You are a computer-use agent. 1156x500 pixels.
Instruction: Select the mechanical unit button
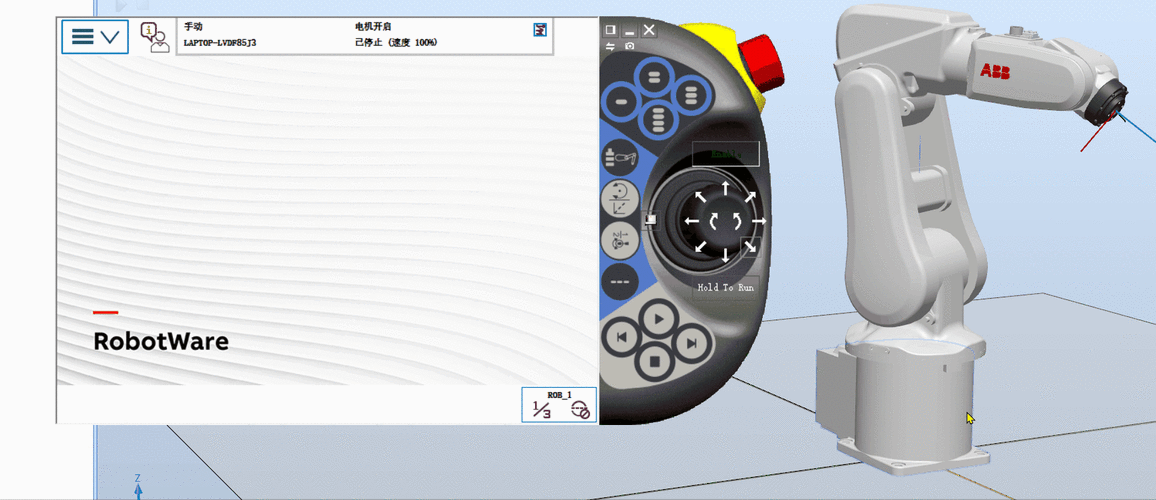click(619, 156)
